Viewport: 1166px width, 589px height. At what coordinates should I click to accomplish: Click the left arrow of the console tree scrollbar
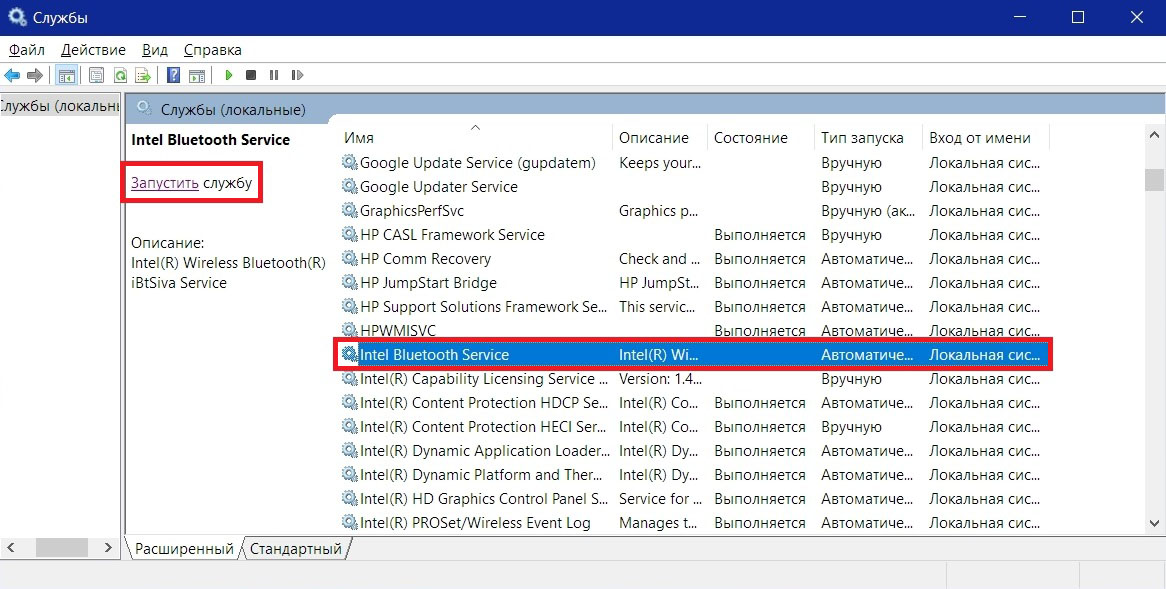pos(10,547)
